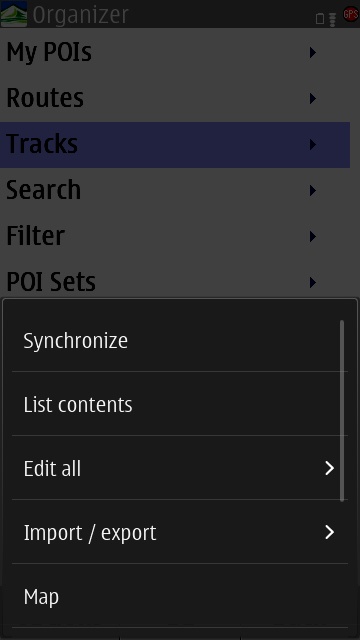
Task: Open the My POIs list item
Action: [175, 53]
